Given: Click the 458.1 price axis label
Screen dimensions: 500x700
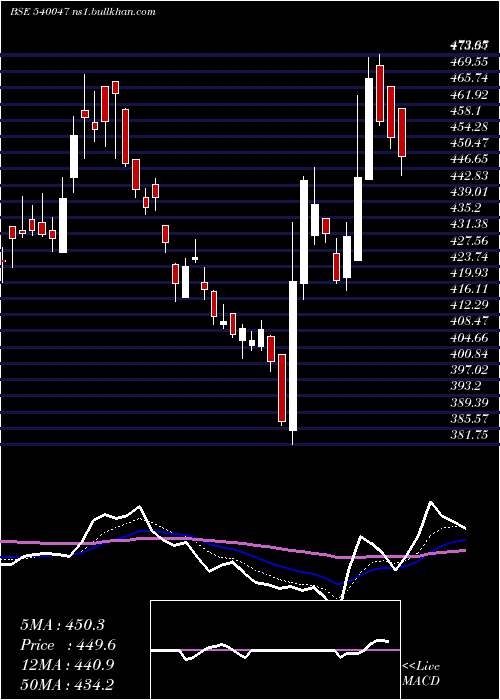Looking at the screenshot, I should tap(466, 111).
